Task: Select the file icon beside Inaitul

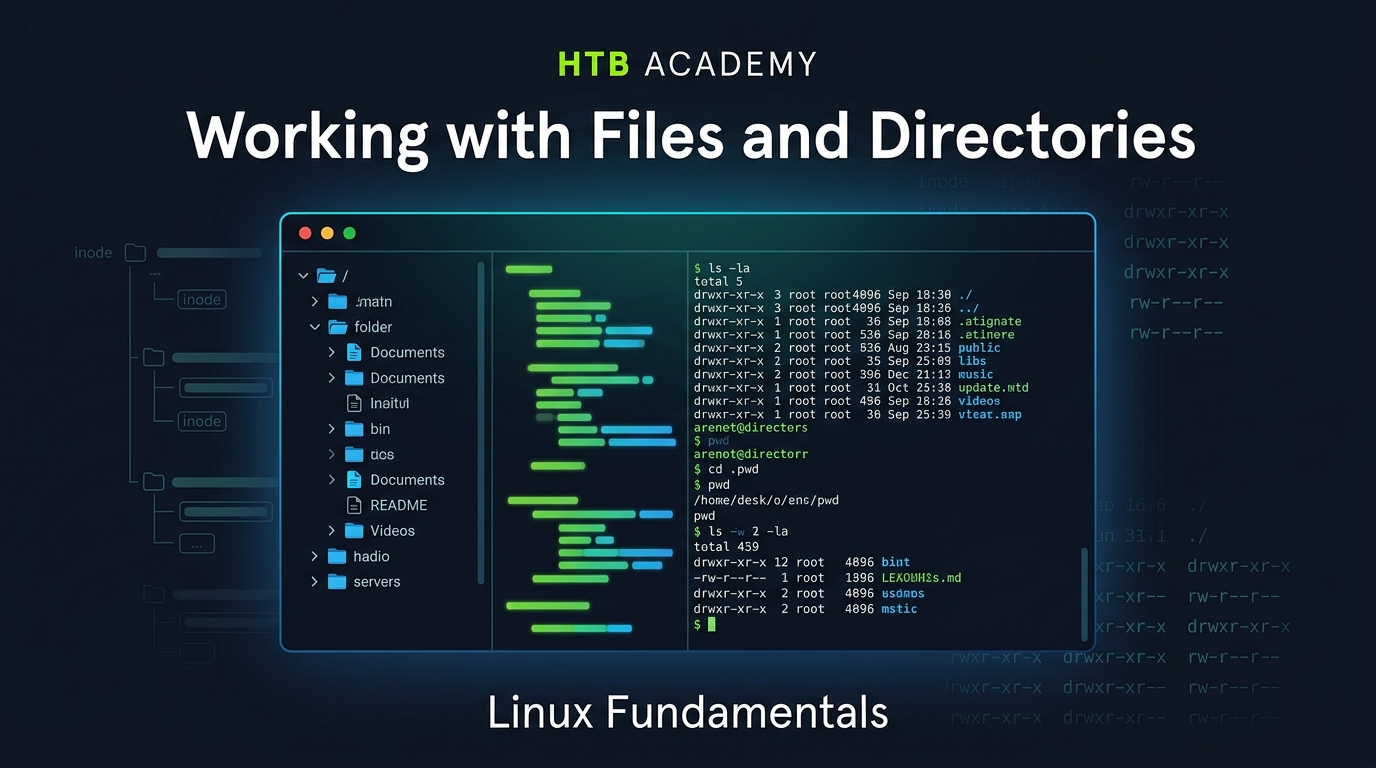Action: click(x=354, y=403)
